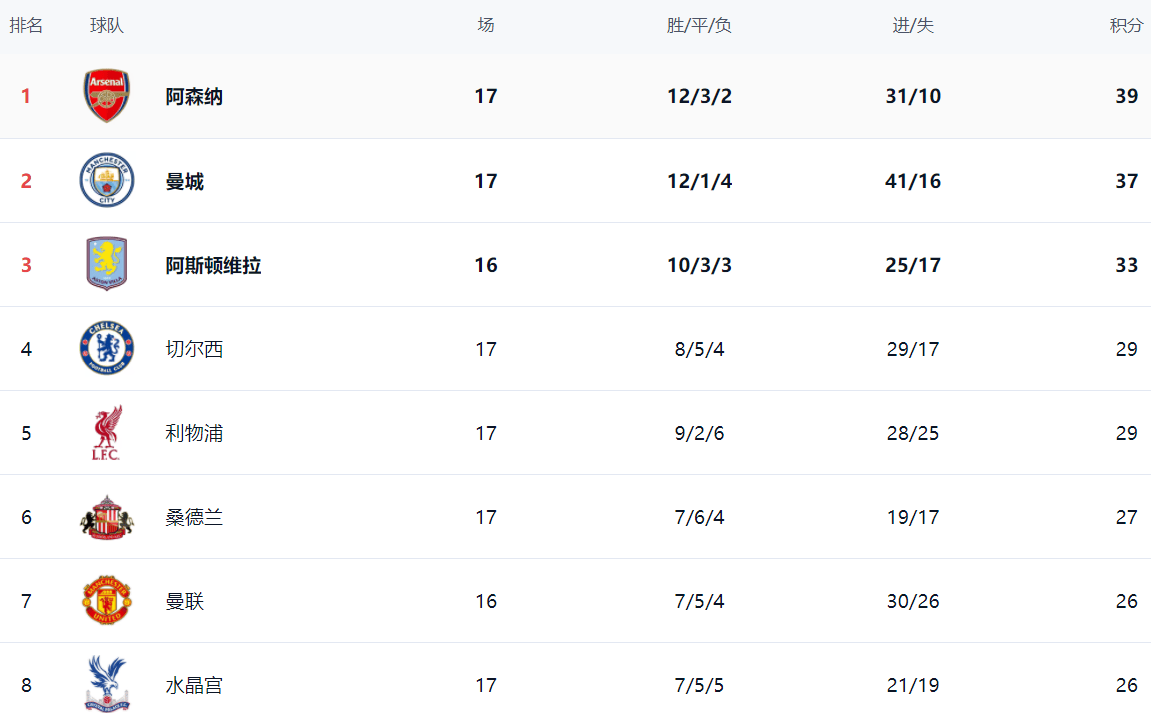Select the team name 水晶宫

pyautogui.click(x=194, y=685)
